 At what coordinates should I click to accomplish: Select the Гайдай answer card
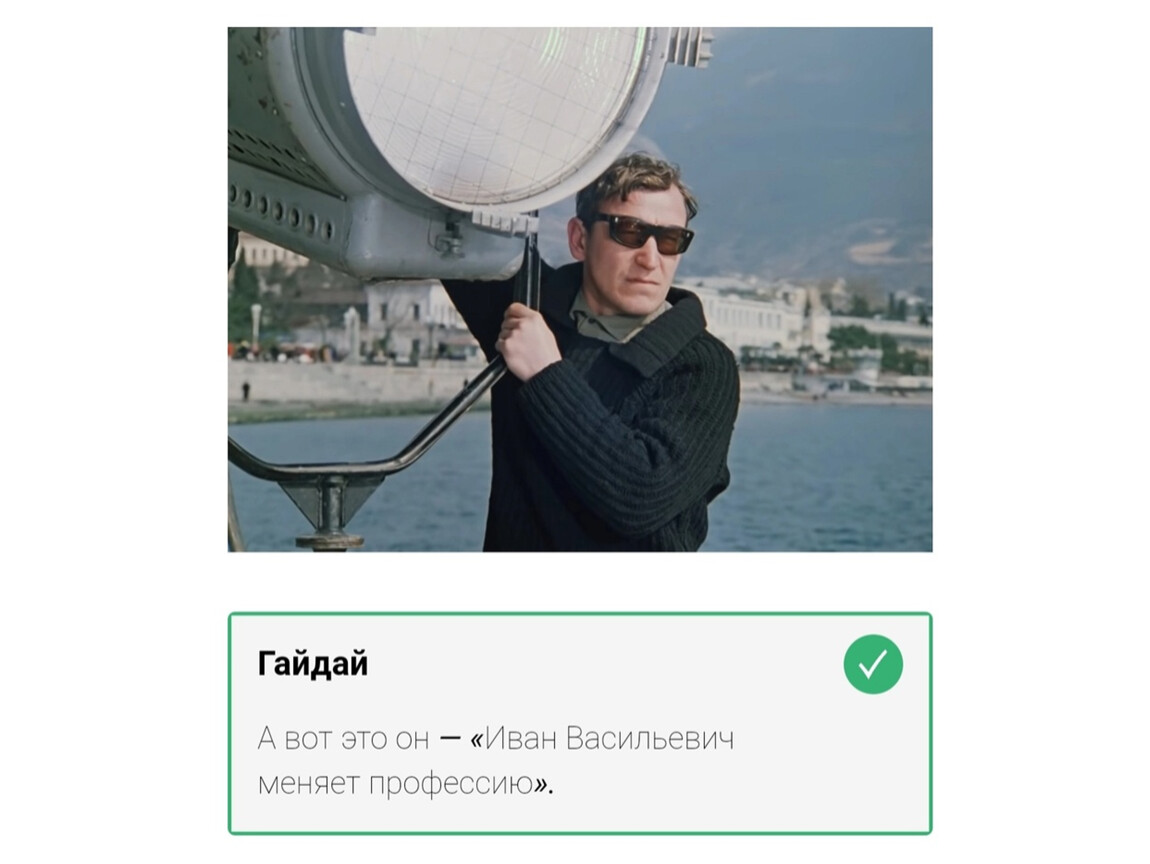coord(579,723)
